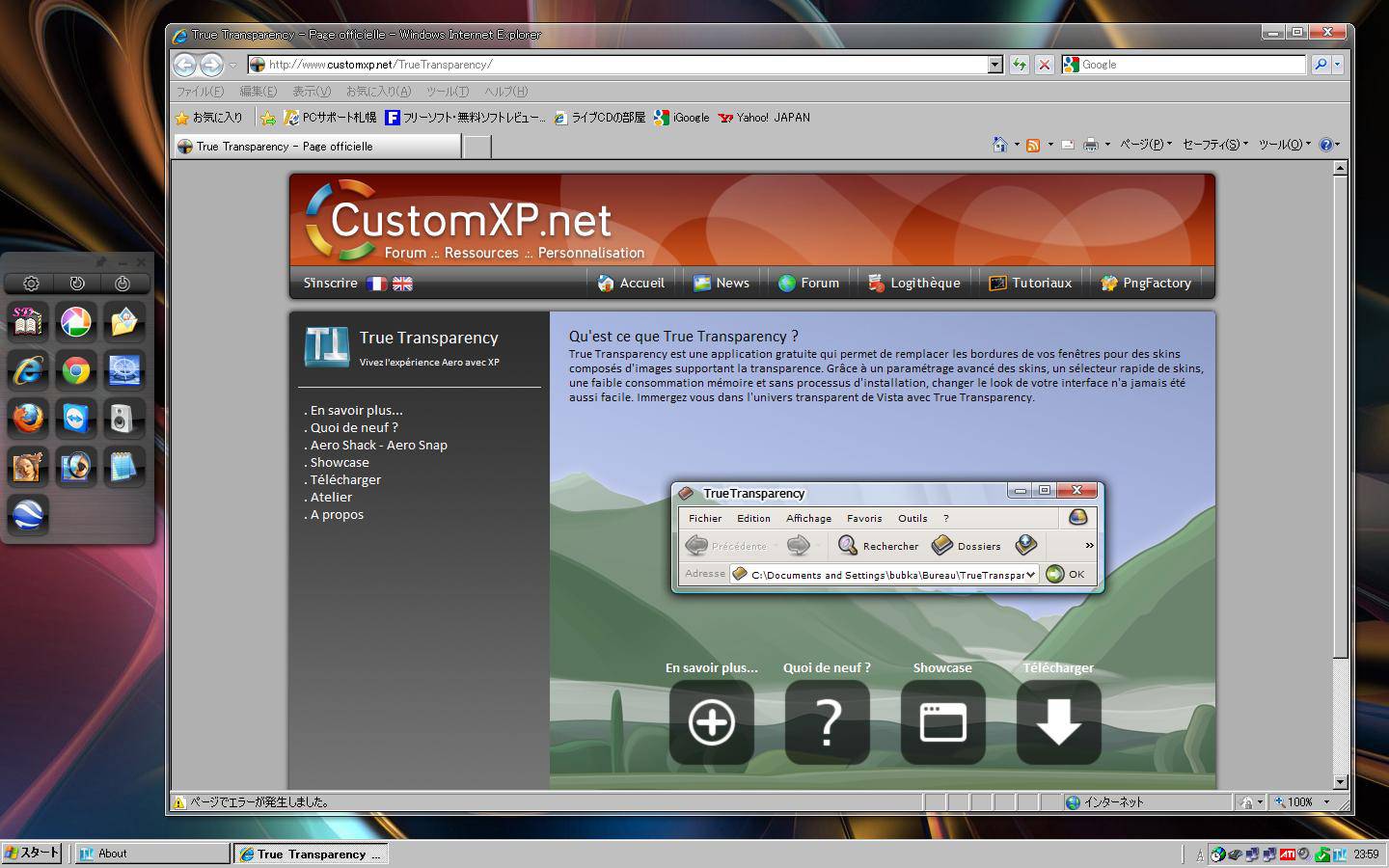1389x868 pixels.
Task: Expand the search provider dropdown arrow
Action: point(1337,65)
